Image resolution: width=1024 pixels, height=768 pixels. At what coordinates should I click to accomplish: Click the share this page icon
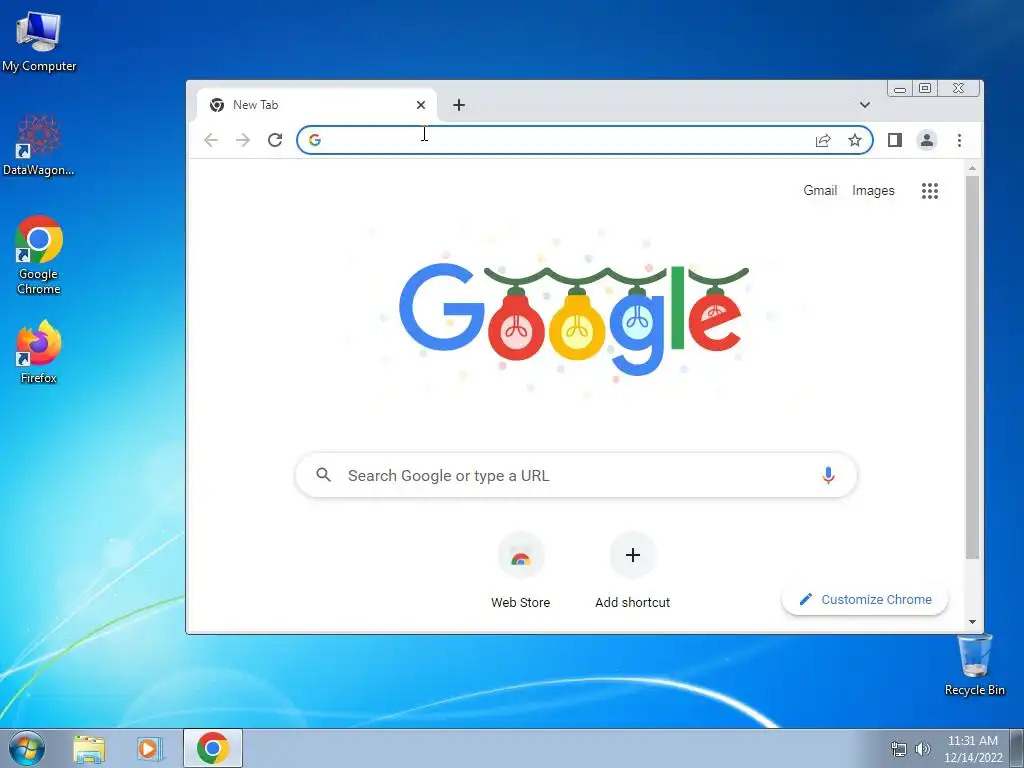tap(823, 140)
